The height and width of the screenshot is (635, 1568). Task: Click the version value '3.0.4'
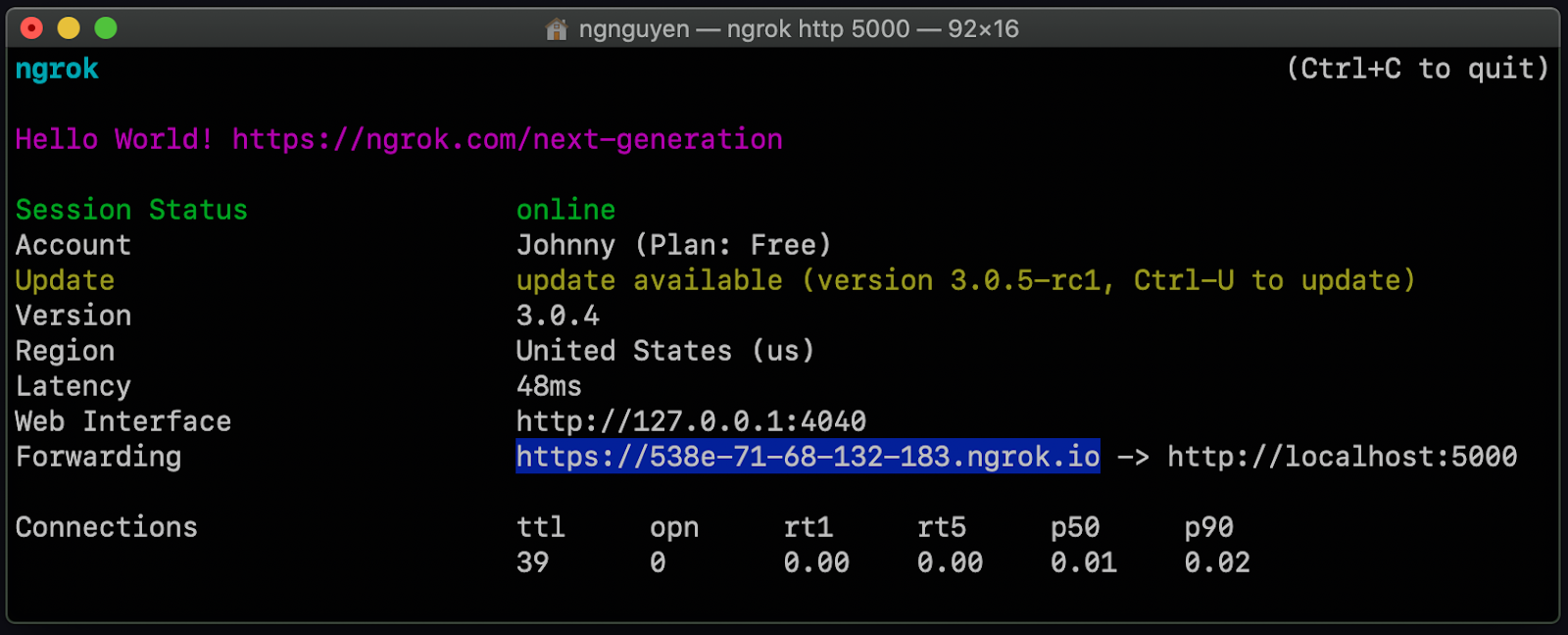tap(558, 316)
